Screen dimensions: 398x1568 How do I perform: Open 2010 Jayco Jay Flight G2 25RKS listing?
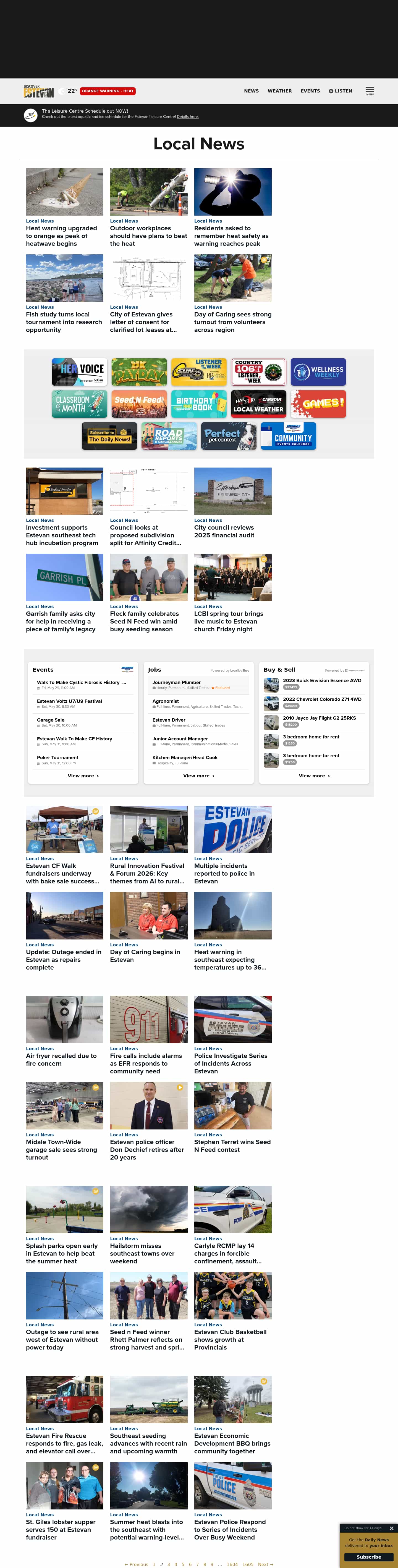point(314,722)
